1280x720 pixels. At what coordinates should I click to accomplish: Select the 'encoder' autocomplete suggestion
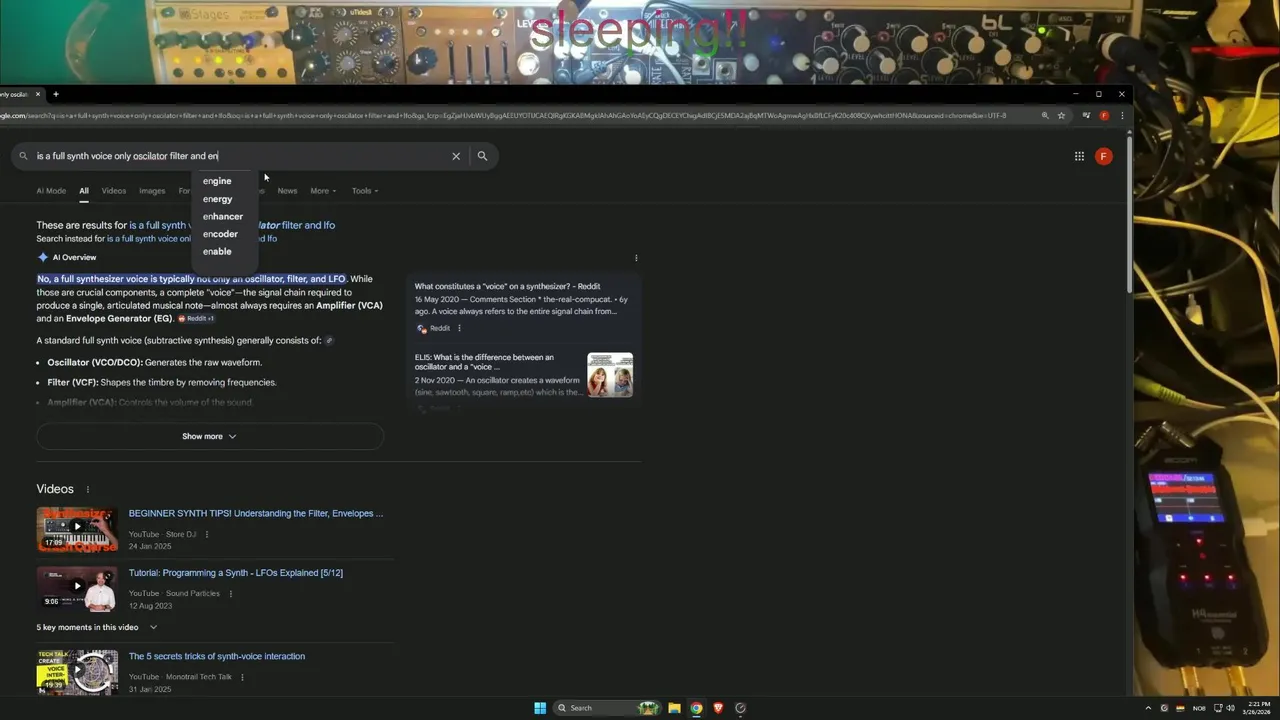point(220,234)
